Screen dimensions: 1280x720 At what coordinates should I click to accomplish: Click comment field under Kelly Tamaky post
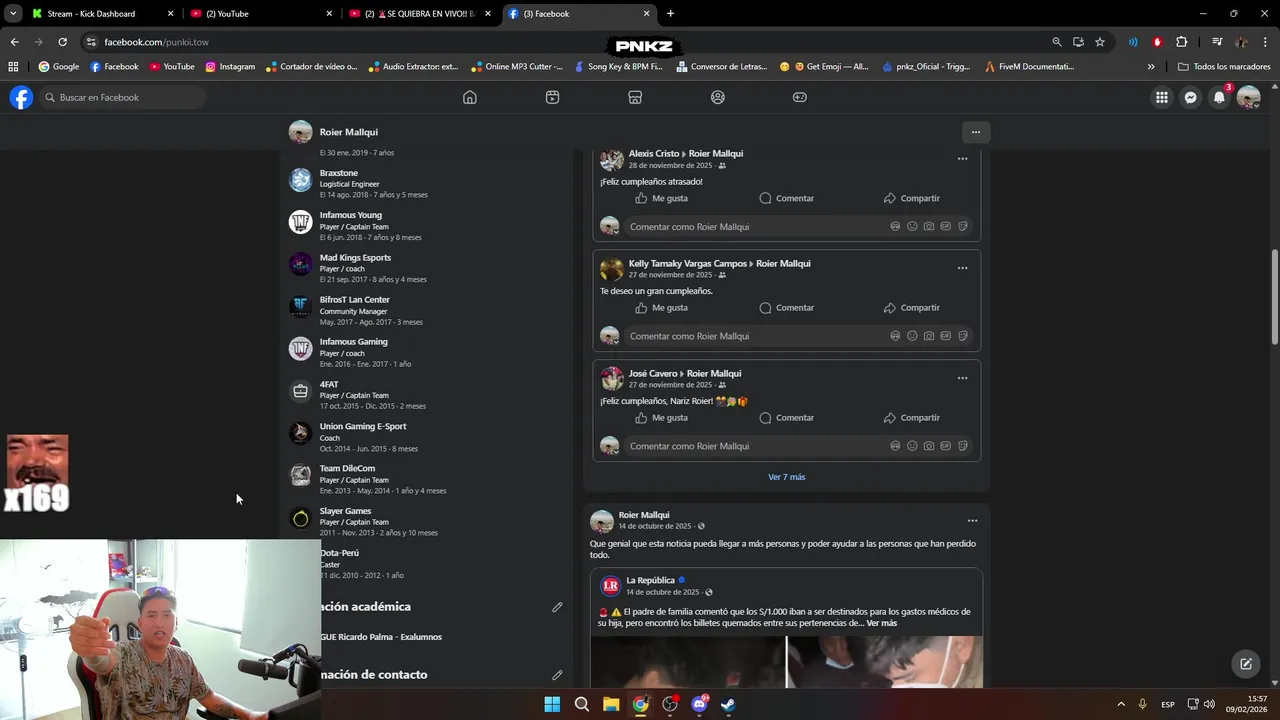point(799,336)
